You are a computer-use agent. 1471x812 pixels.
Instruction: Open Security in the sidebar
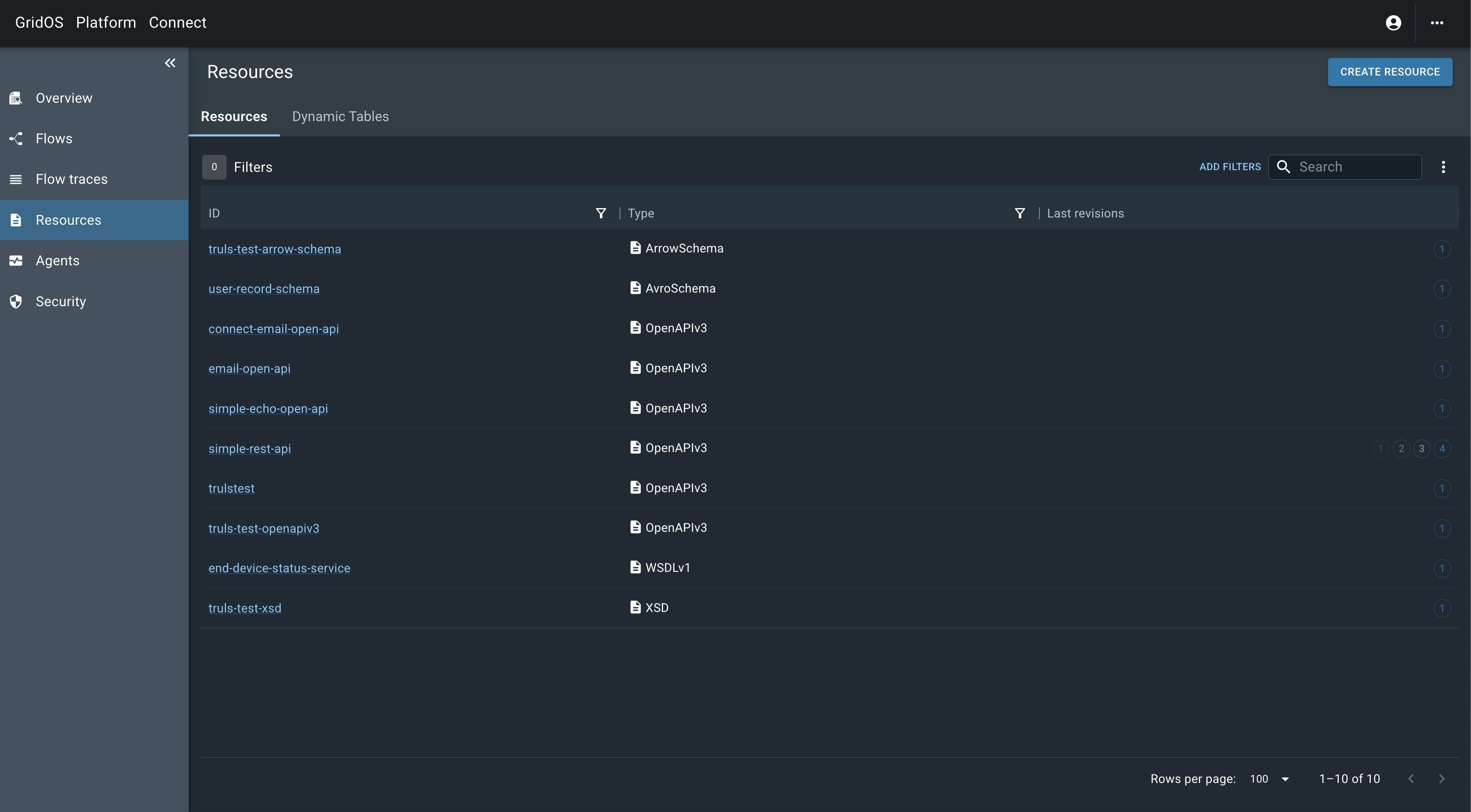94,301
